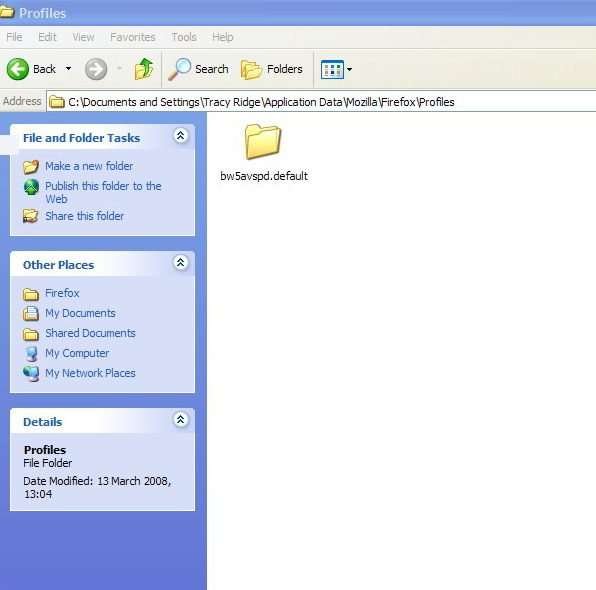Open My Computer link
The height and width of the screenshot is (590, 596).
[77, 353]
